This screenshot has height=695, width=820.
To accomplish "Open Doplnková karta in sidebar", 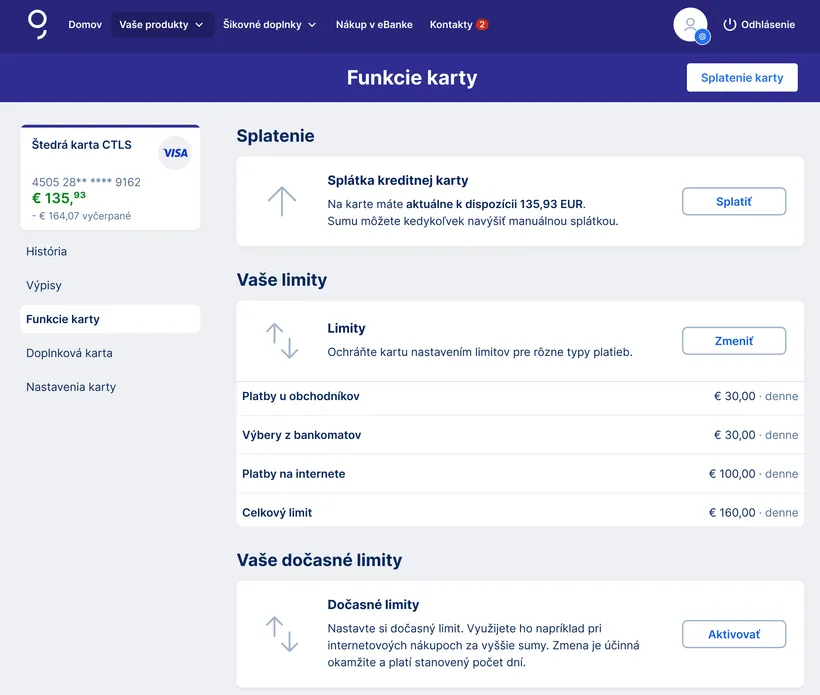I will coord(69,353).
